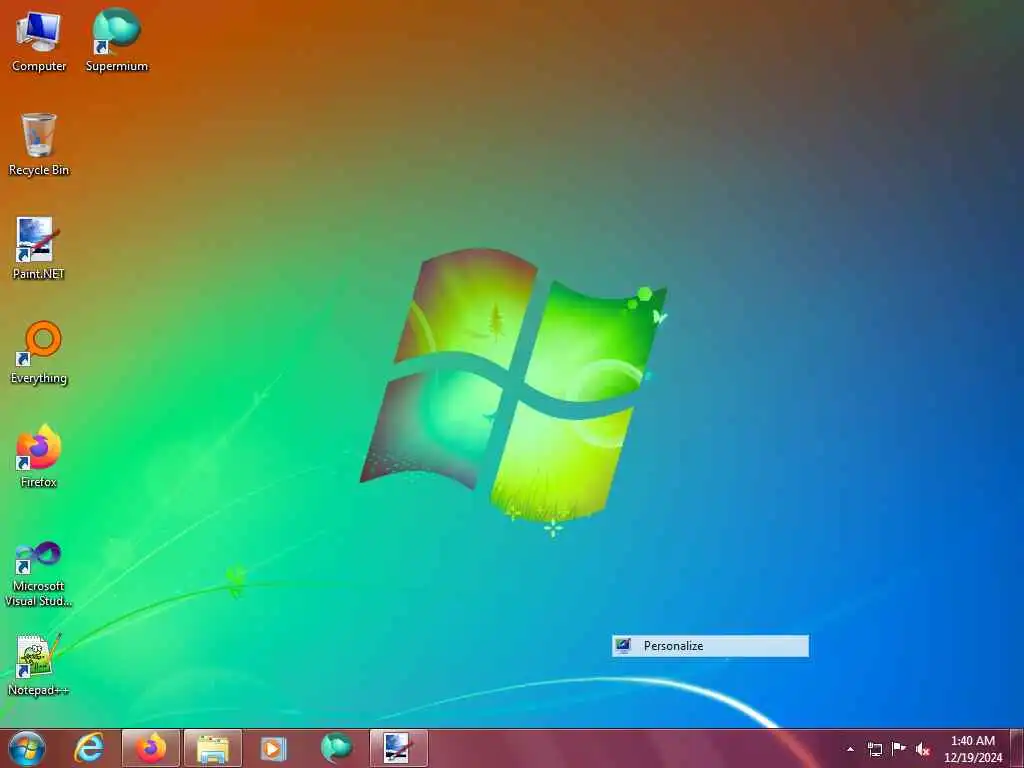Show hidden tray icons arrow
This screenshot has height=768, width=1024.
850,750
